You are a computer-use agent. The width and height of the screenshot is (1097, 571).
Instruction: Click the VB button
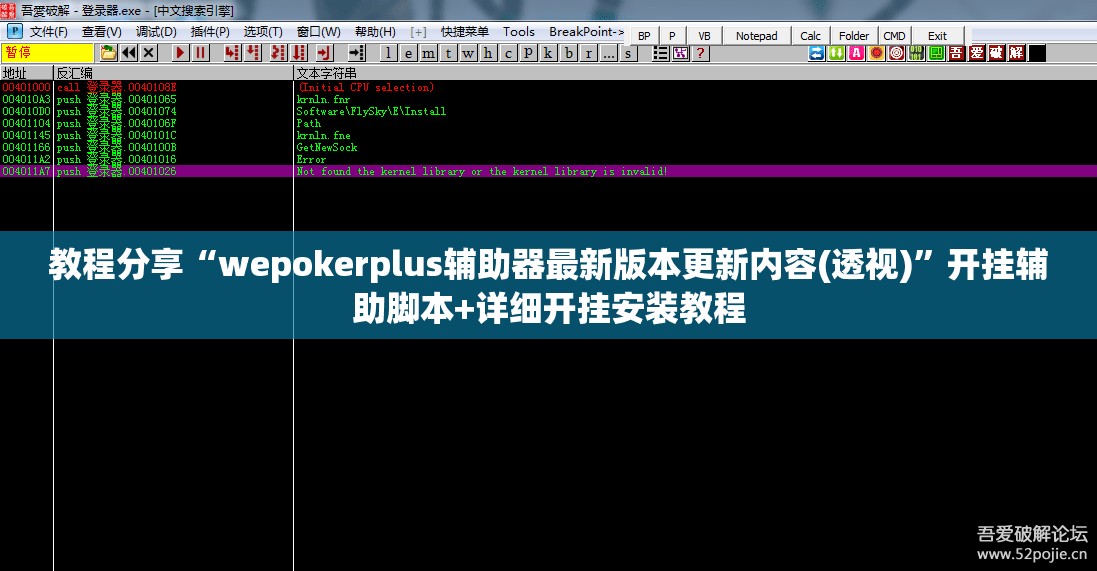point(705,36)
